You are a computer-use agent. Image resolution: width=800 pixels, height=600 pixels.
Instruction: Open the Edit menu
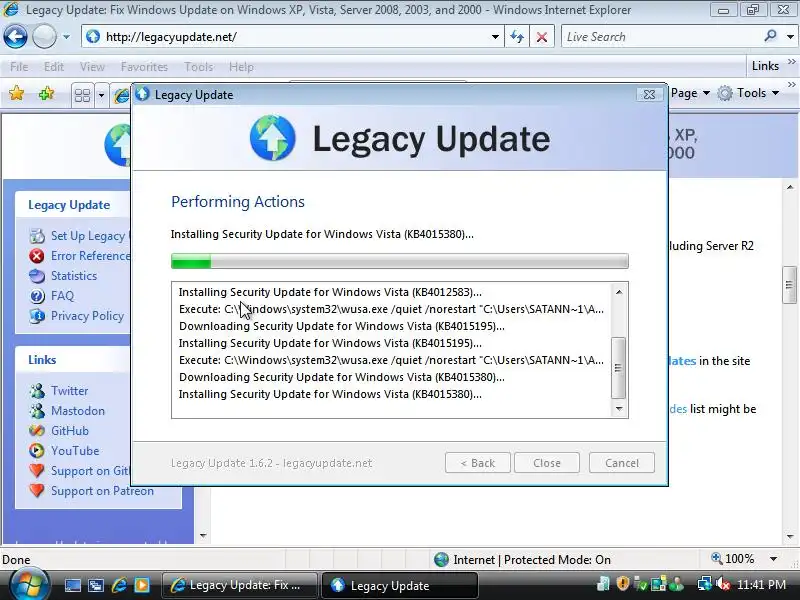coord(54,67)
